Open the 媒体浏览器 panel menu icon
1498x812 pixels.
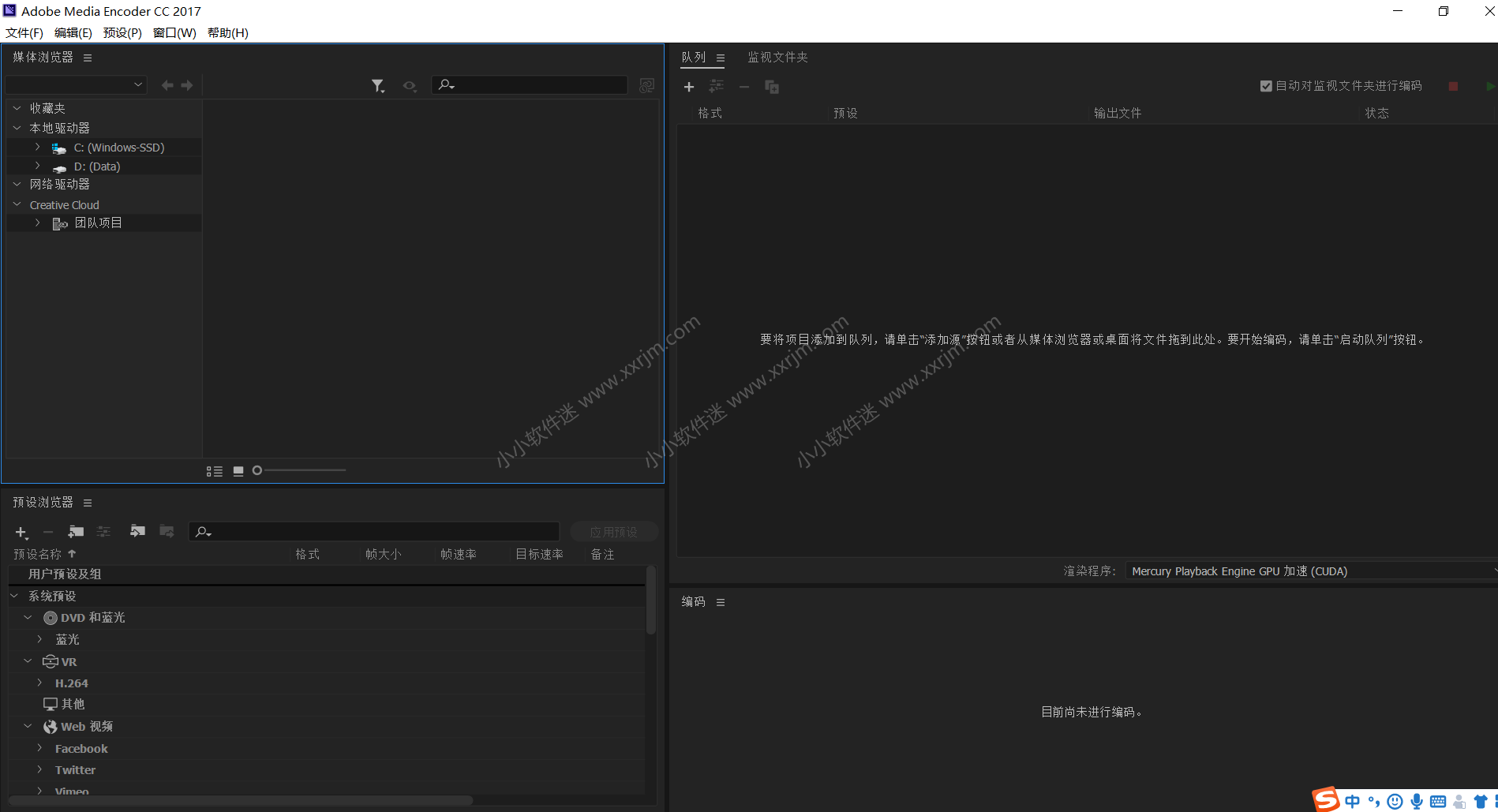click(88, 58)
